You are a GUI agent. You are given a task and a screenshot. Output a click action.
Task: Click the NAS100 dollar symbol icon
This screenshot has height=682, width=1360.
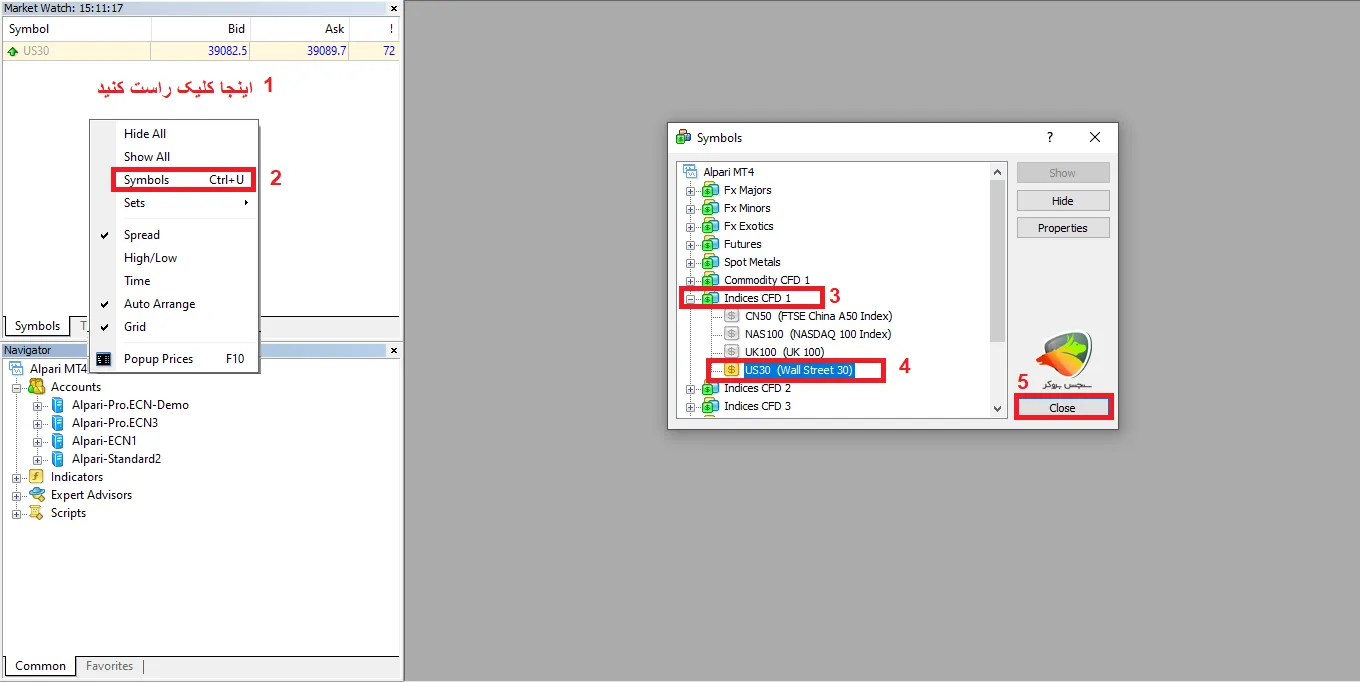pyautogui.click(x=731, y=334)
